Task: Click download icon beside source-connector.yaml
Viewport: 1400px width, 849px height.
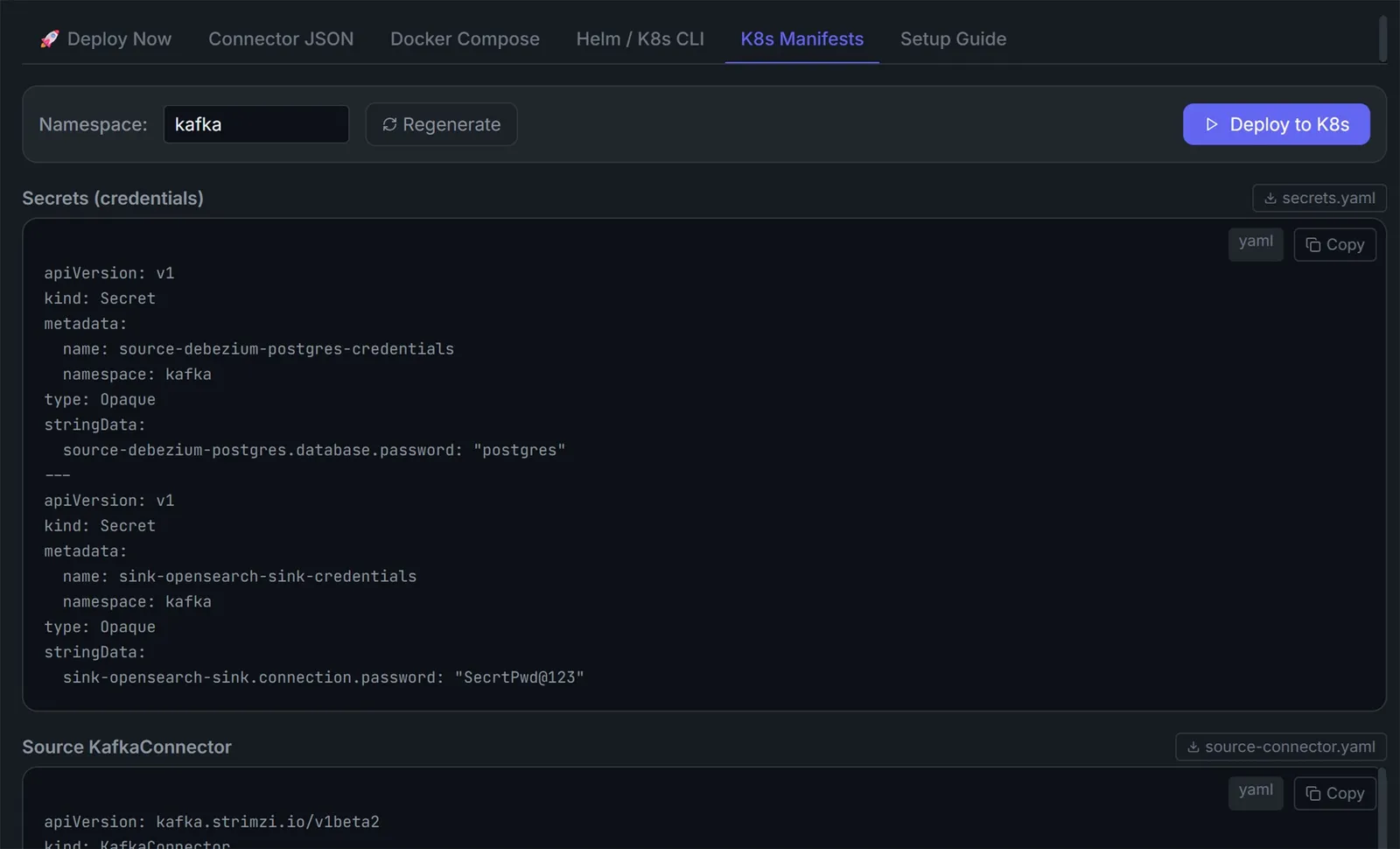Action: (x=1193, y=747)
